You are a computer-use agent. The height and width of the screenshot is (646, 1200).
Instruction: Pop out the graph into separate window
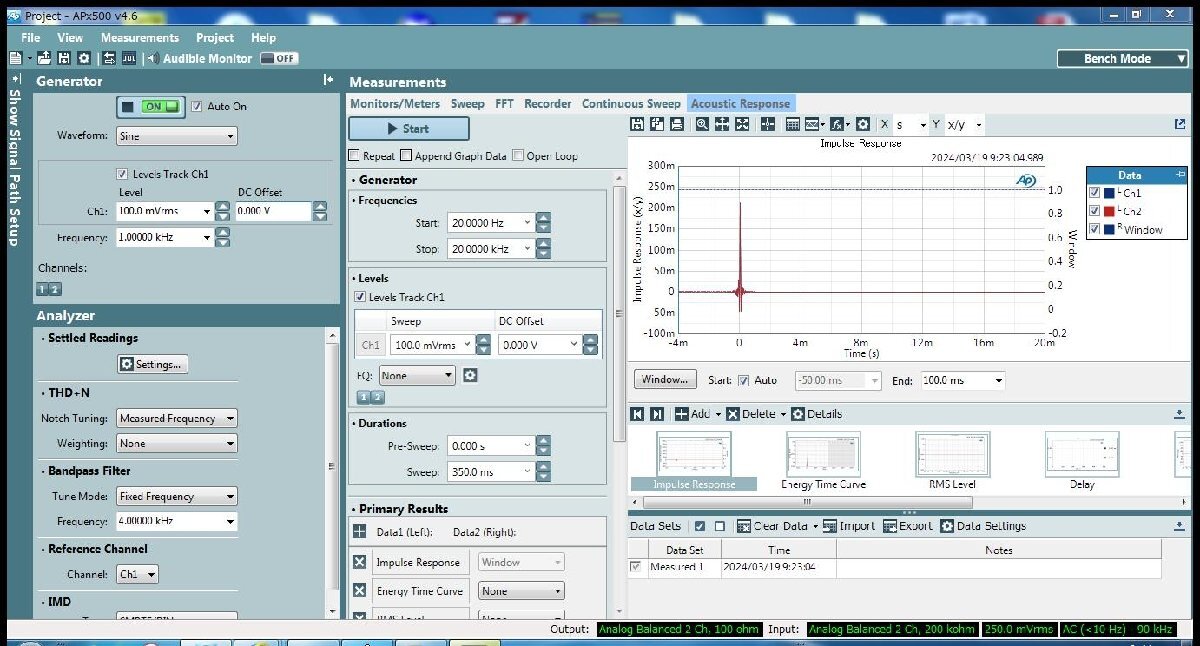1180,124
